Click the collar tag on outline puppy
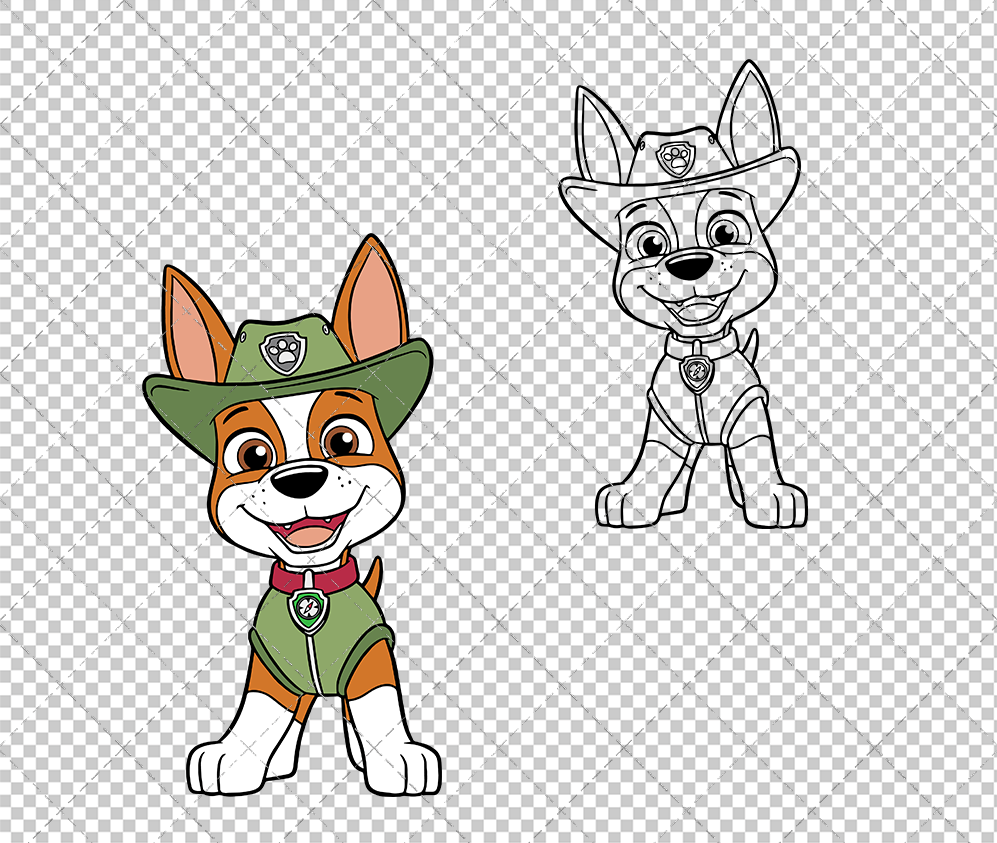Viewport: 997px width, 843px height. [x=697, y=374]
